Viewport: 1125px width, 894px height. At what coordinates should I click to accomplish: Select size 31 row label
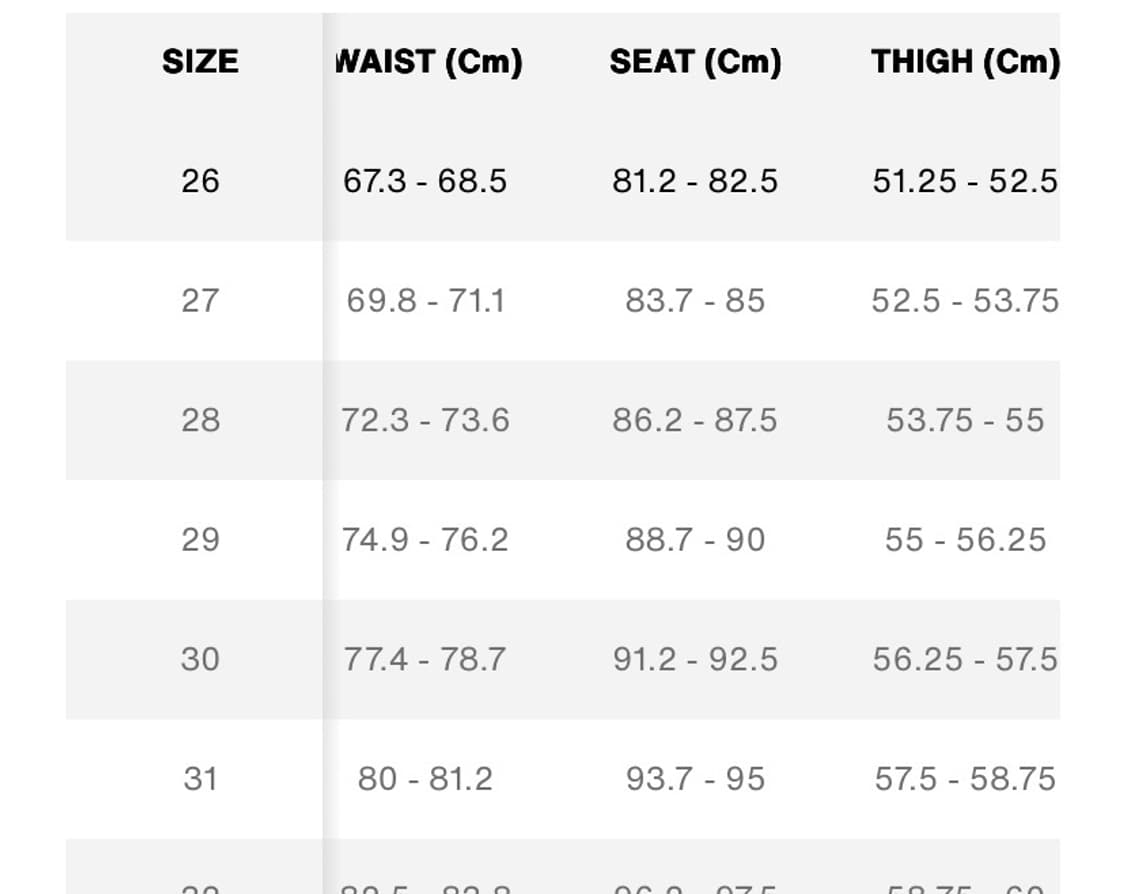[x=200, y=778]
